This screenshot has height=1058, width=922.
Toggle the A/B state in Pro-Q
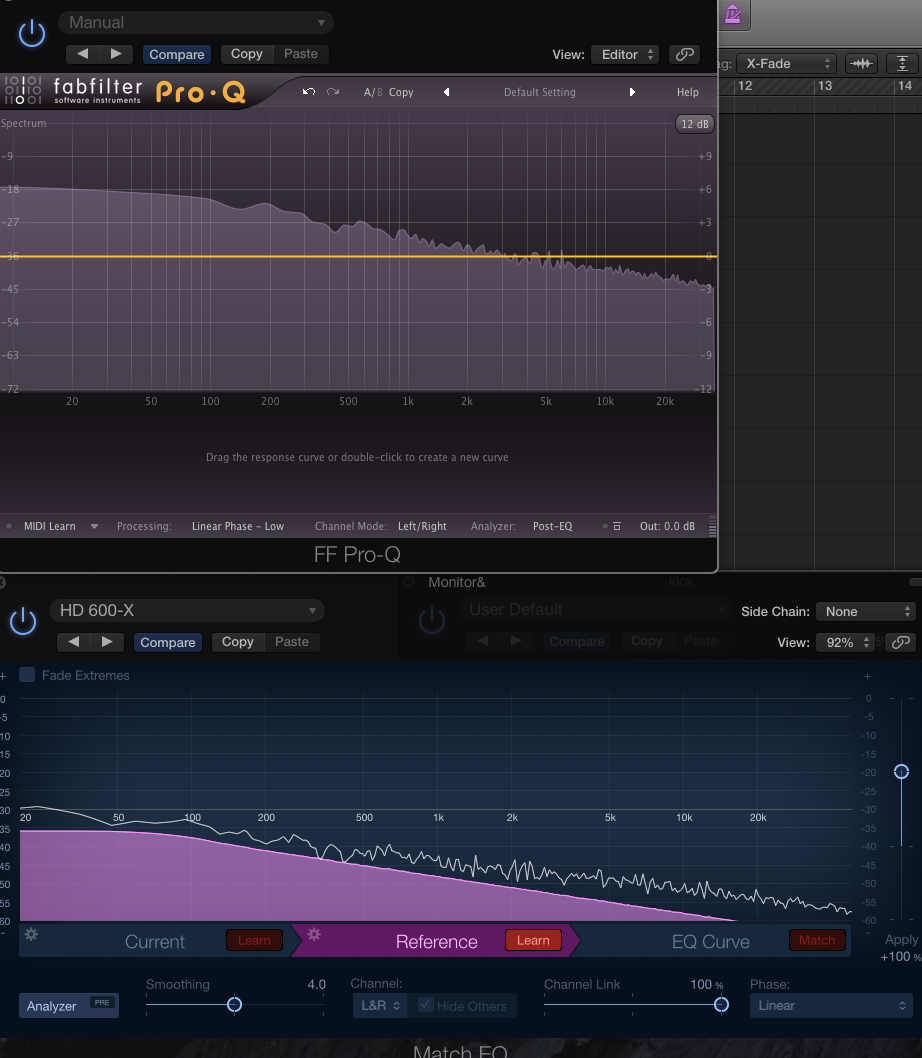(x=373, y=92)
